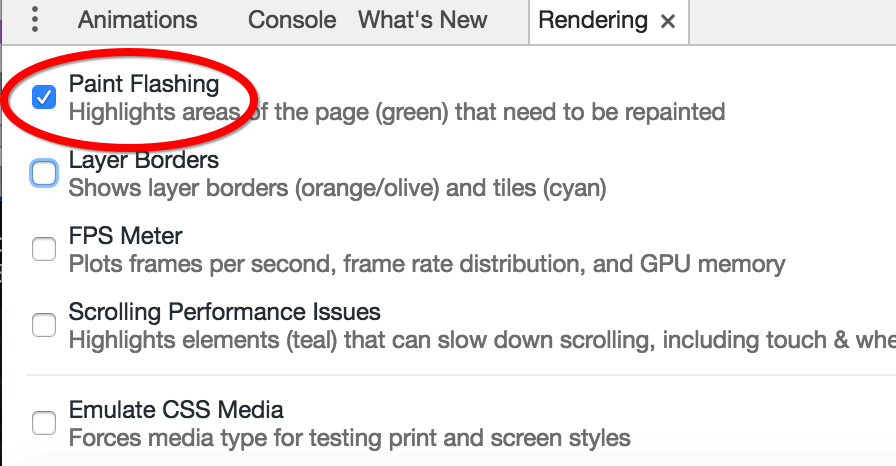Tick the Scrolling Performance Issues checkbox
This screenshot has width=896, height=466.
tap(44, 325)
